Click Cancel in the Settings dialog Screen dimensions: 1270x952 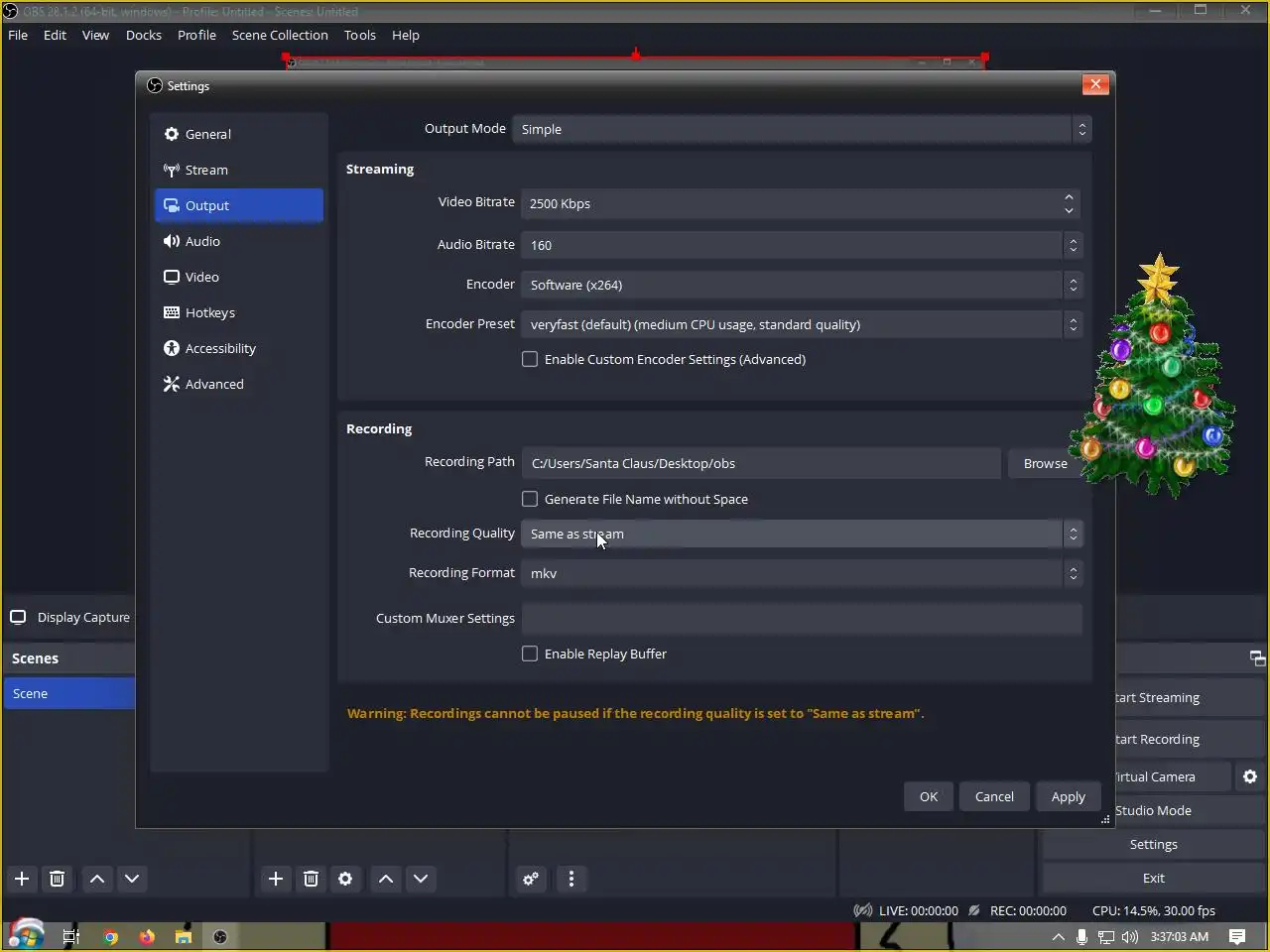click(x=994, y=796)
